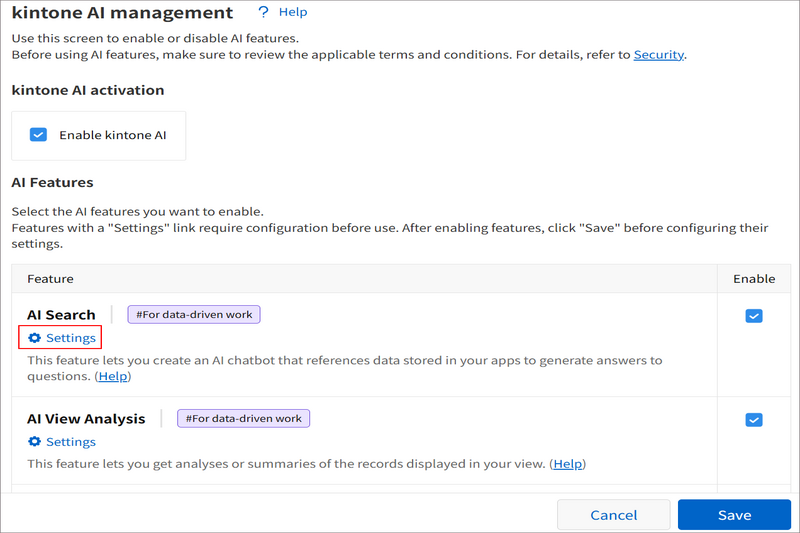Open the Help link in AI Search description
800x533 pixels.
113,376
